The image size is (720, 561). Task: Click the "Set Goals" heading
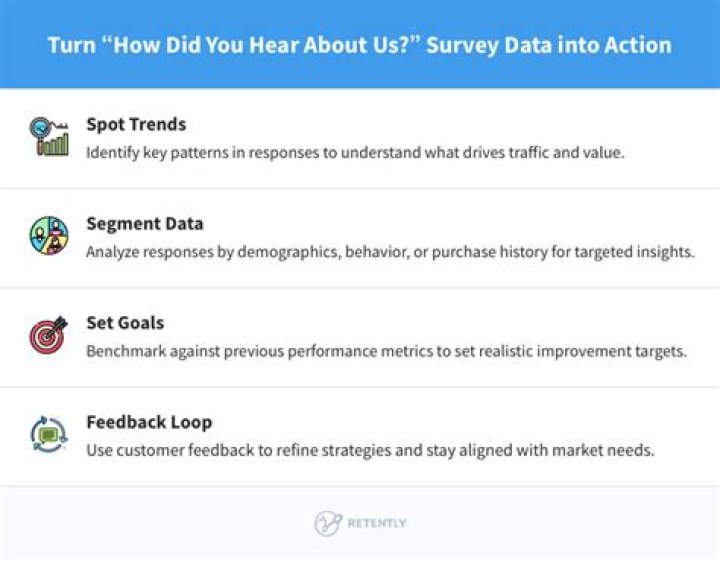click(x=125, y=323)
